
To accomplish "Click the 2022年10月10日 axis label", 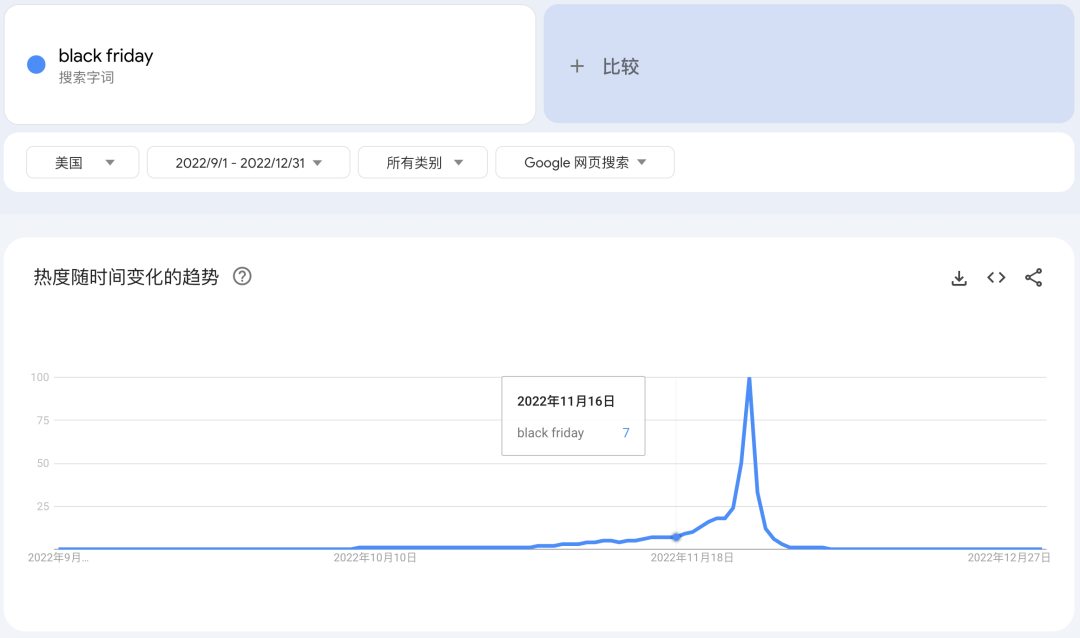I will tap(375, 558).
